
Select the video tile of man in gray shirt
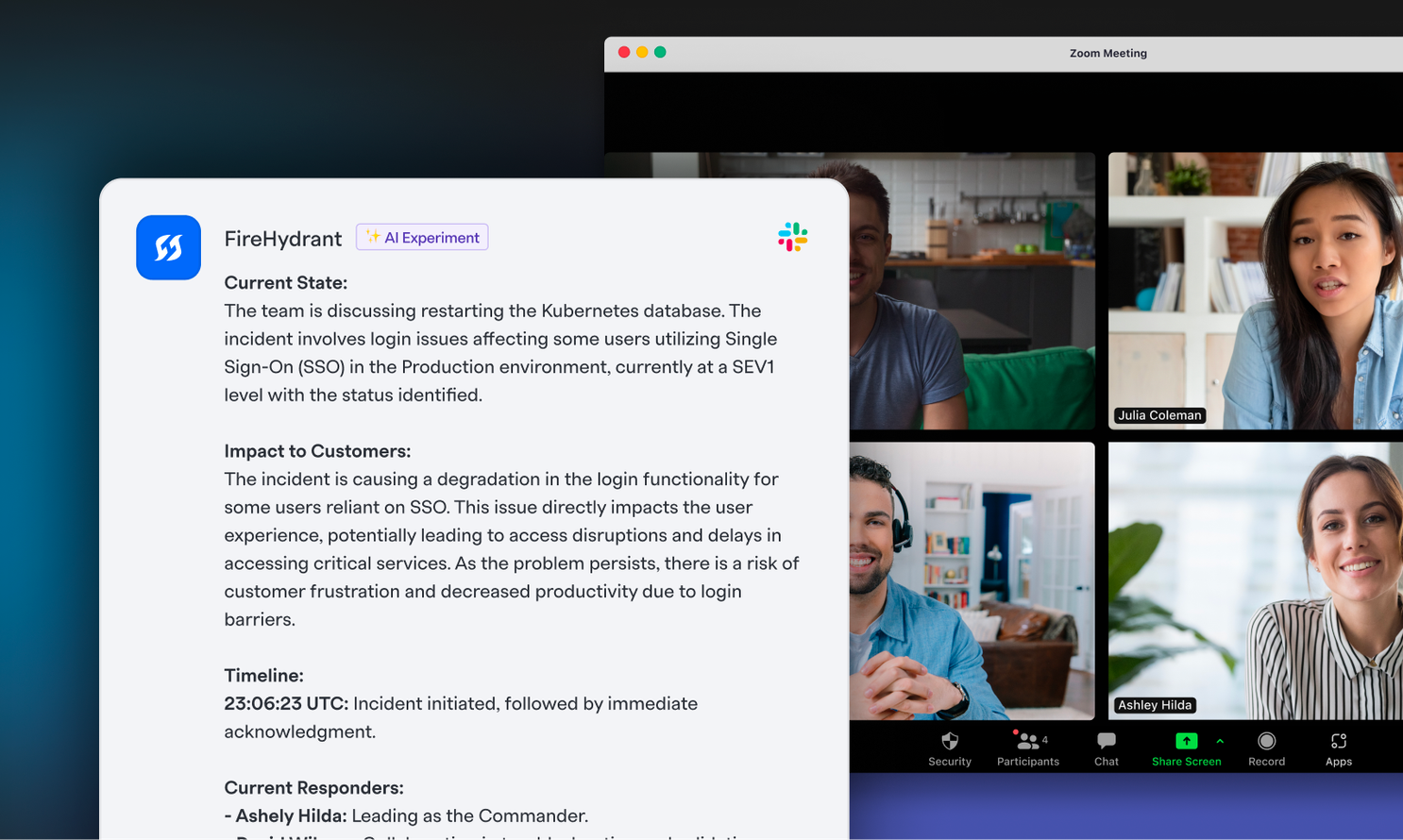click(x=972, y=291)
